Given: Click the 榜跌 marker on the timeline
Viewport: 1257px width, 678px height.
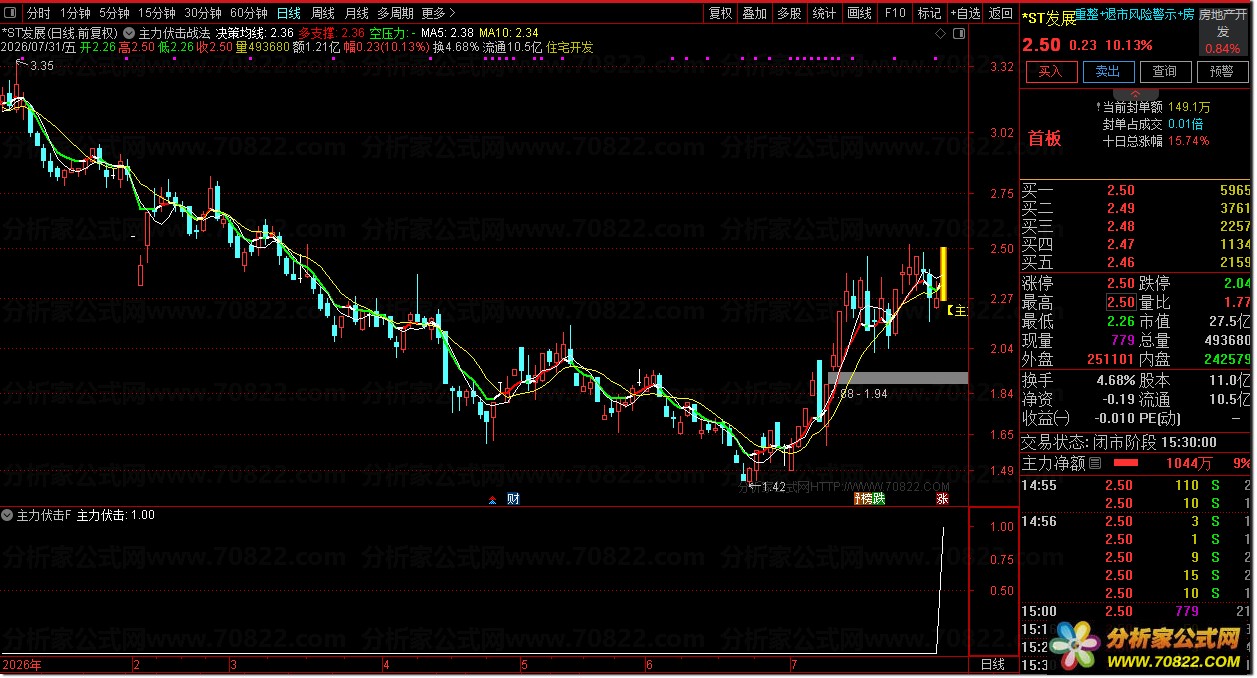Looking at the screenshot, I should tap(871, 498).
